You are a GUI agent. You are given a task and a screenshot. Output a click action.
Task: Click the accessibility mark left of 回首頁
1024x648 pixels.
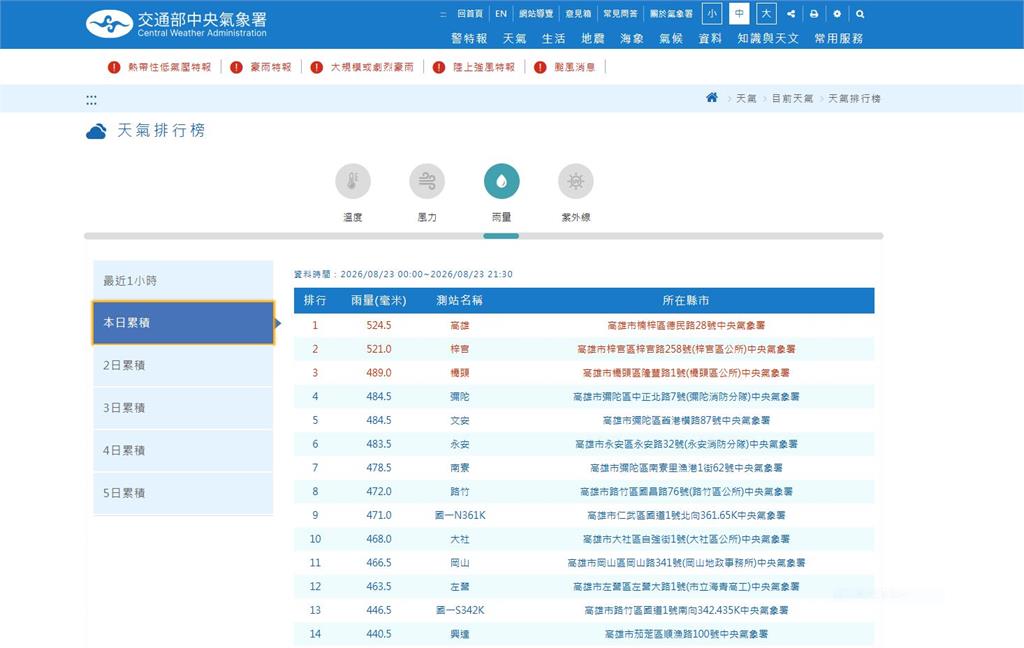pyautogui.click(x=443, y=14)
